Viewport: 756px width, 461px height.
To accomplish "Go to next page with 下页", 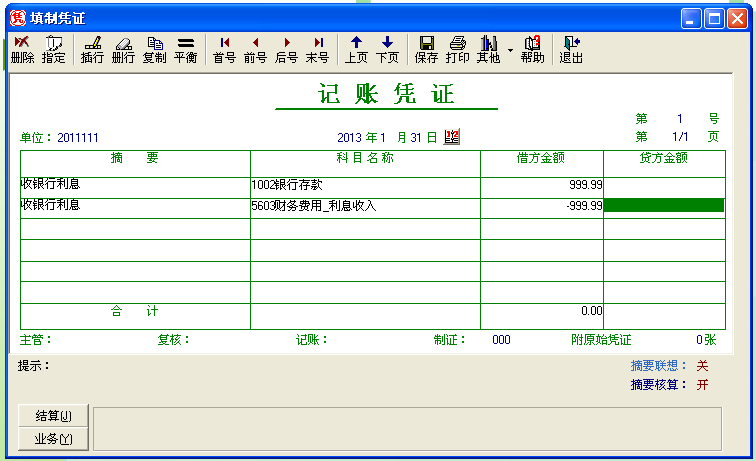I will (387, 49).
